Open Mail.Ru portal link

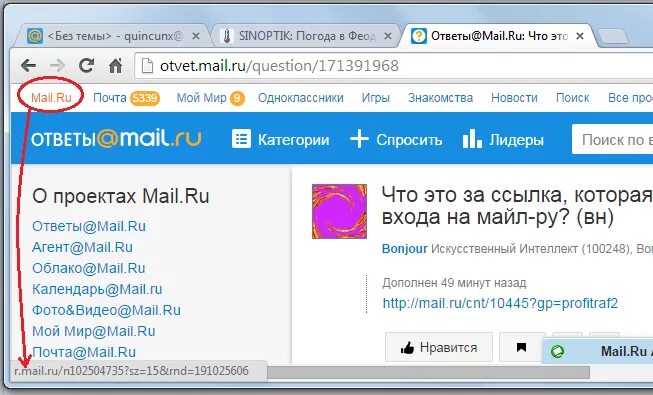pyautogui.click(x=51, y=98)
